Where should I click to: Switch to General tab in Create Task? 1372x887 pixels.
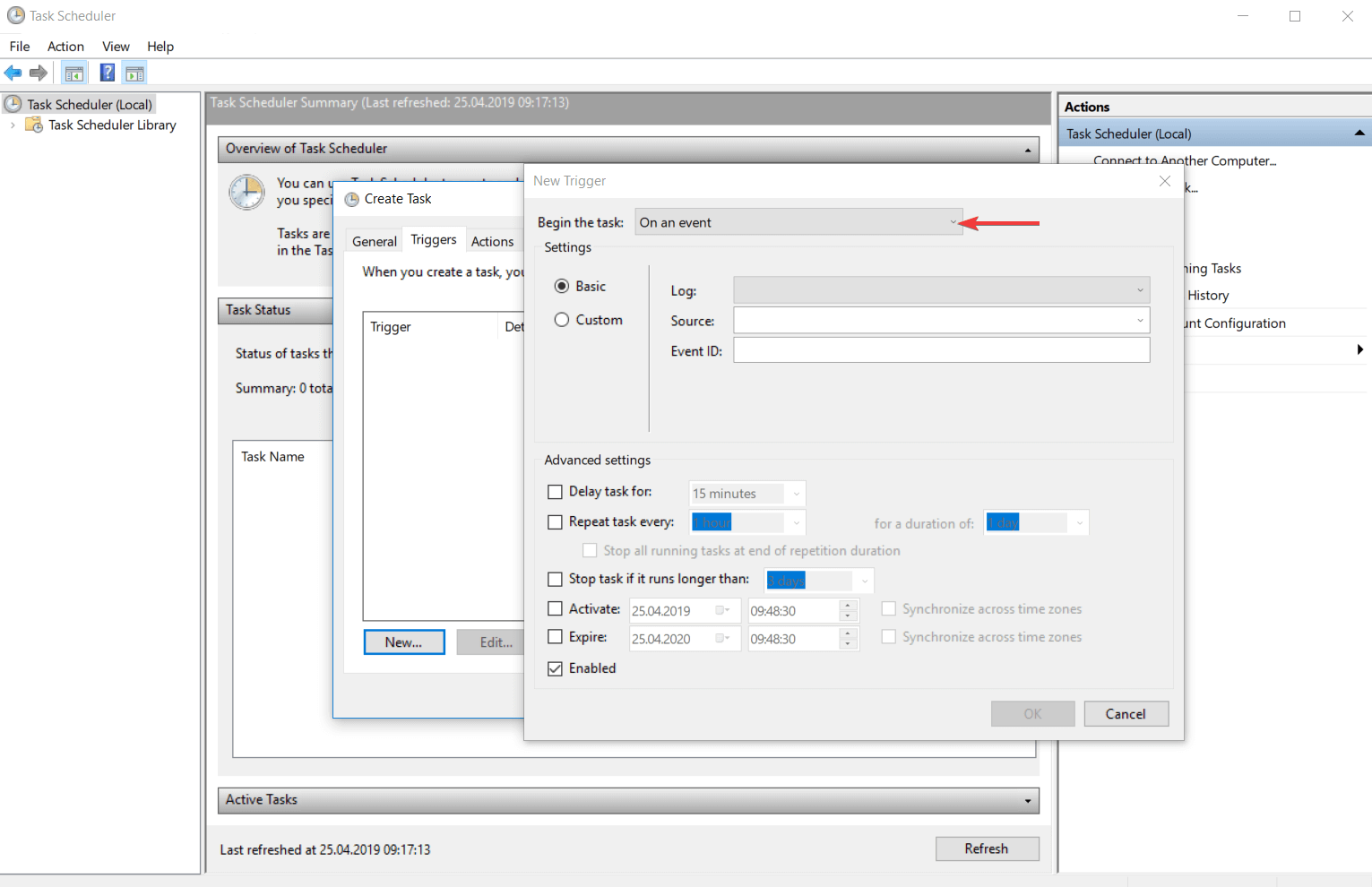(375, 242)
